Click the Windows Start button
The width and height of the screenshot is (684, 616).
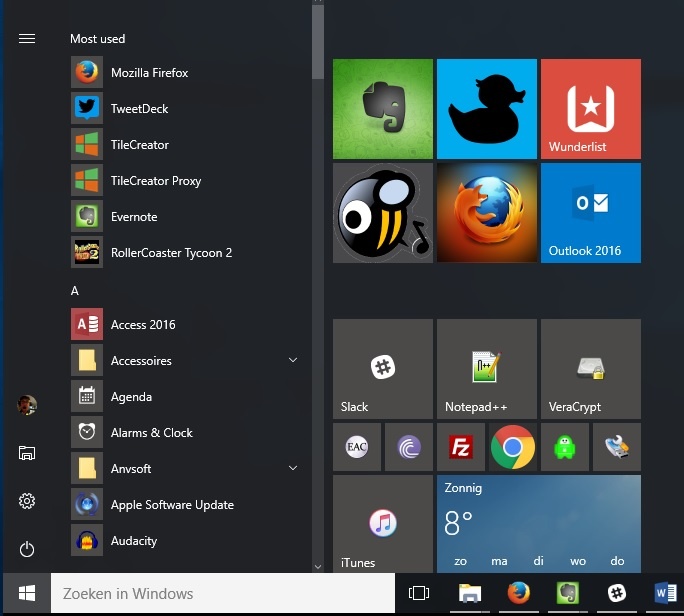point(27,593)
